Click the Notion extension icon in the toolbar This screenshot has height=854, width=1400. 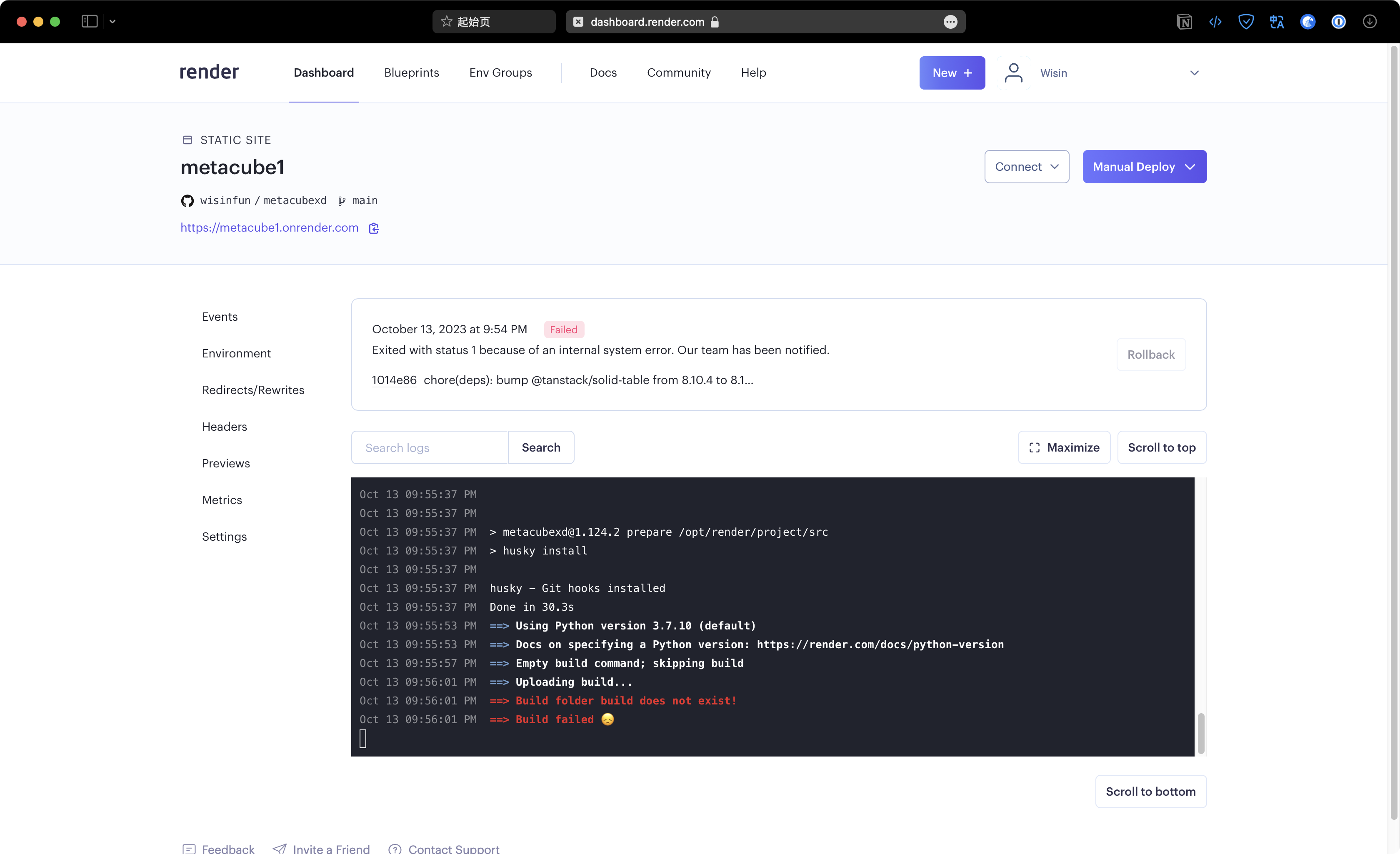point(1185,22)
